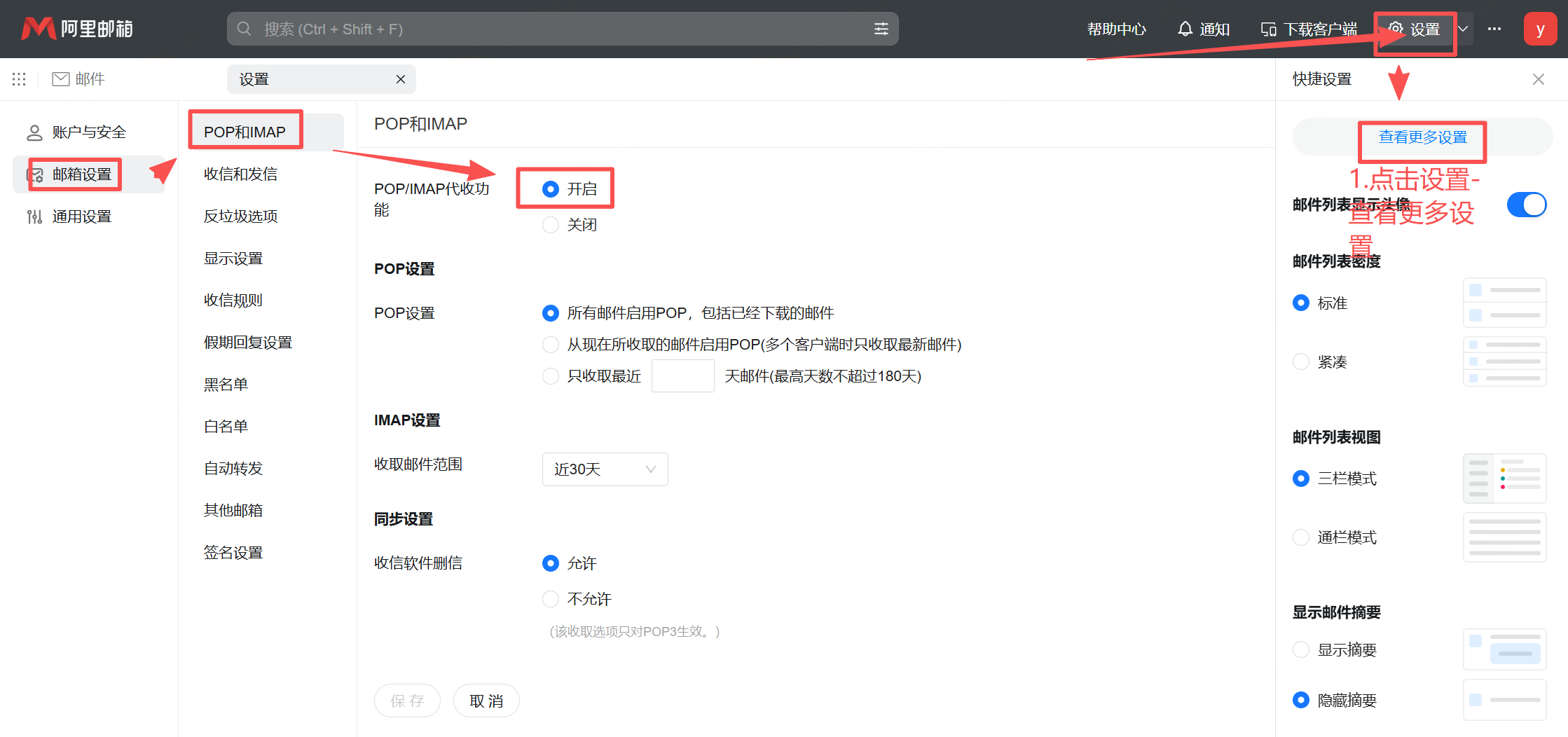Select 通栏模式 list view
Viewport: 1568px width, 737px height.
click(1301, 537)
